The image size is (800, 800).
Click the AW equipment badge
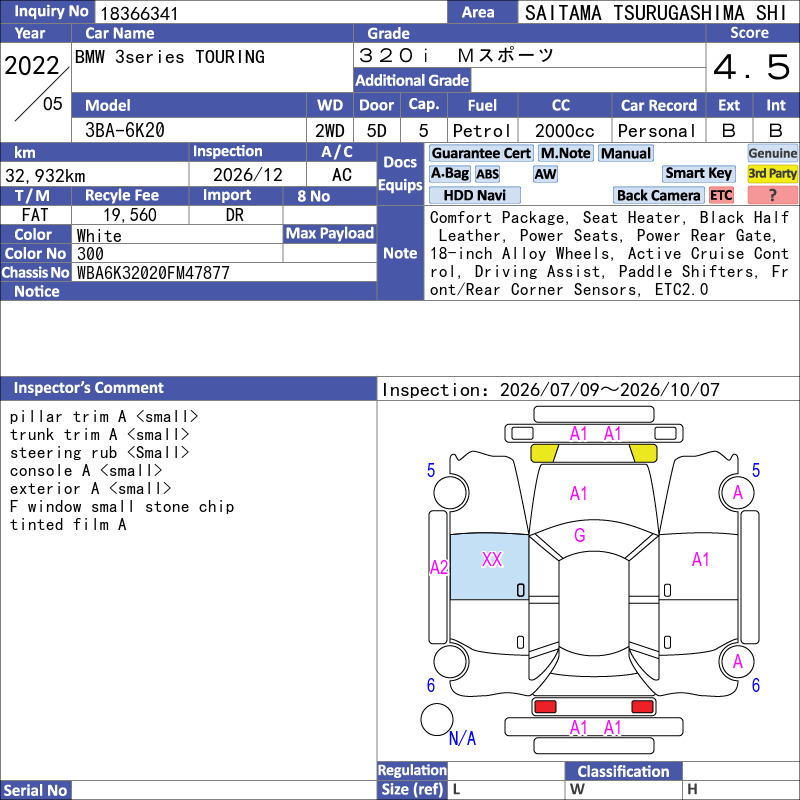(x=545, y=174)
